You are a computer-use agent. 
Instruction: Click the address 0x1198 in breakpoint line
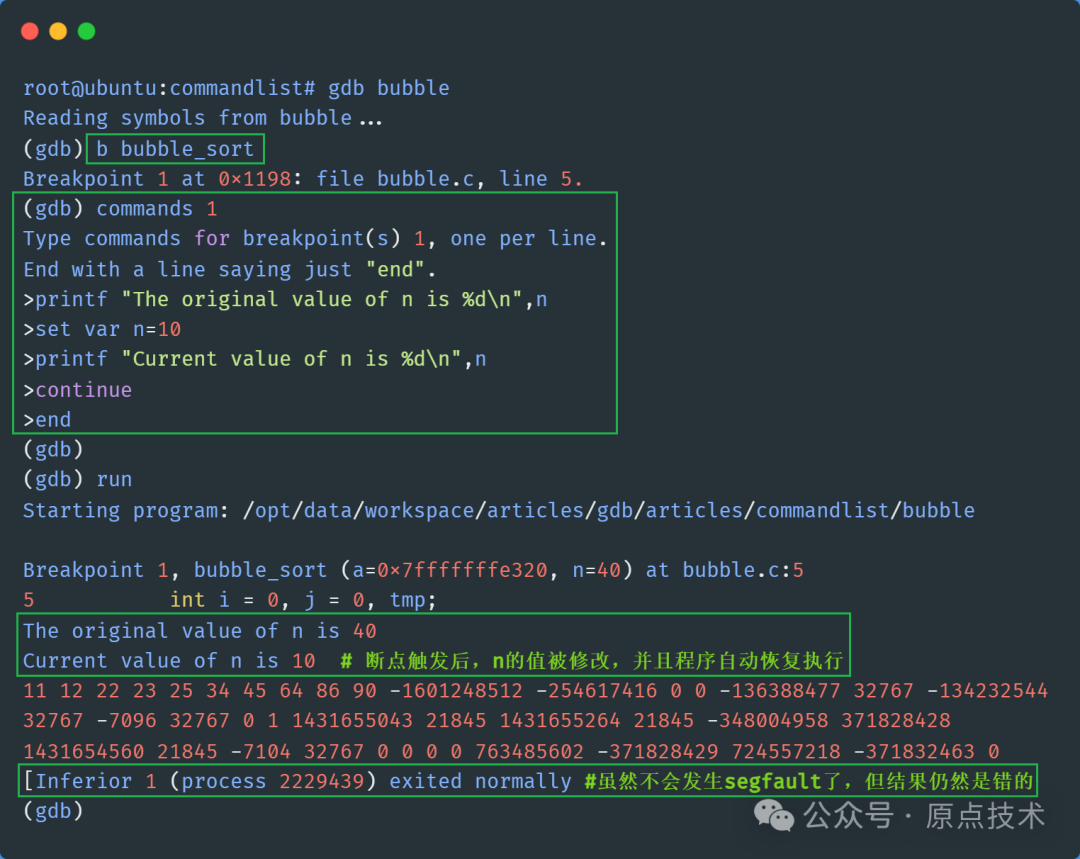[x=254, y=179]
